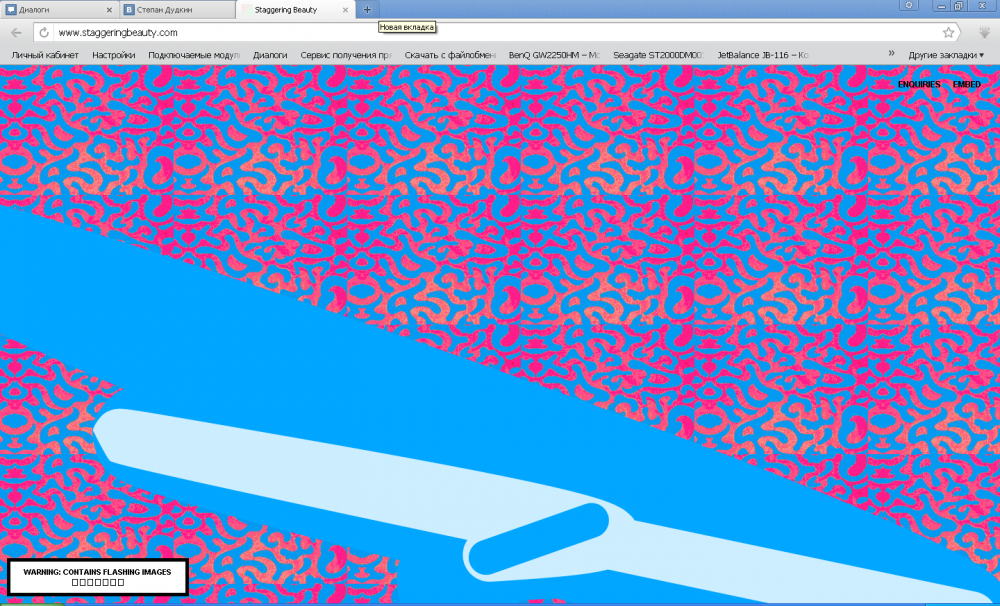Screen dimensions: 1000x606
Task: Switch to the Диалоги tab
Action: click(x=50, y=9)
